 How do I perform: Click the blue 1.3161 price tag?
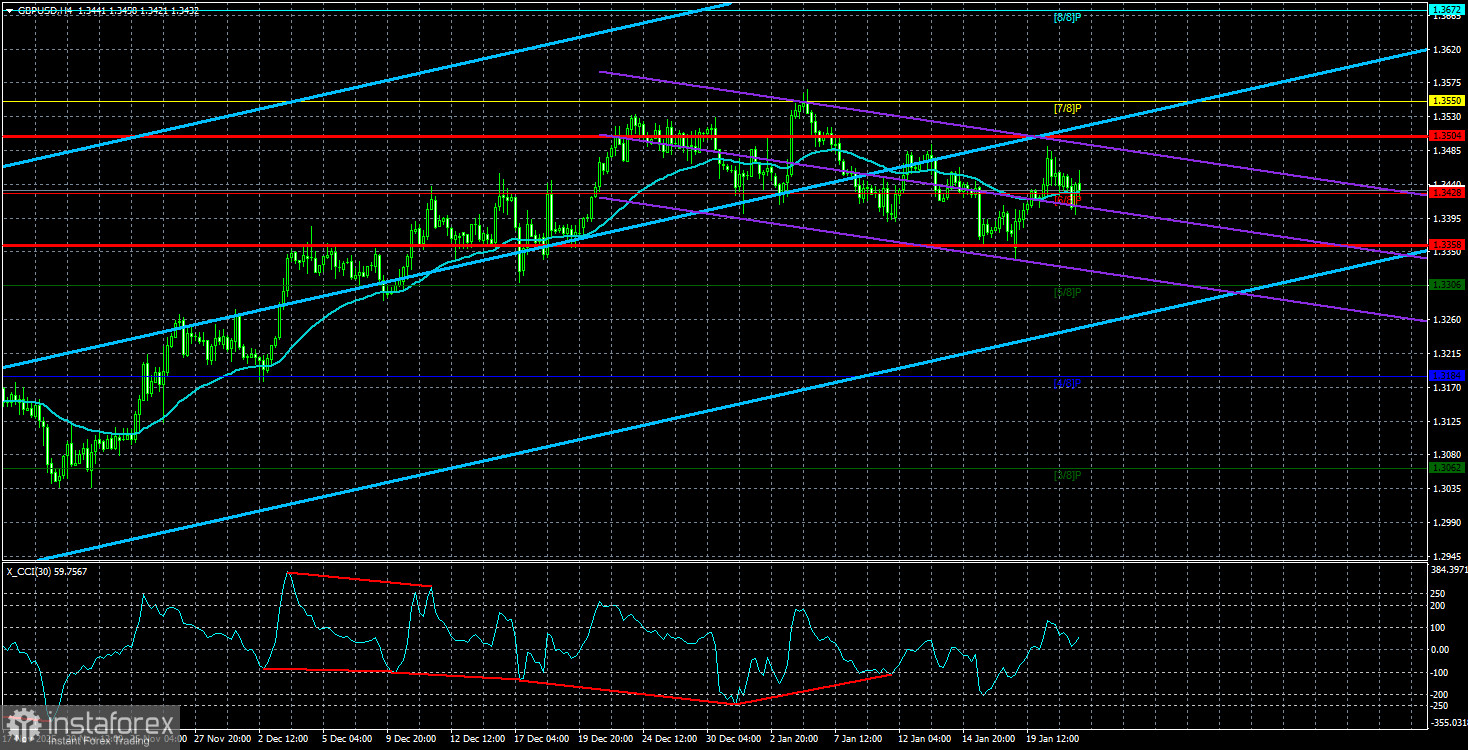coord(1445,376)
